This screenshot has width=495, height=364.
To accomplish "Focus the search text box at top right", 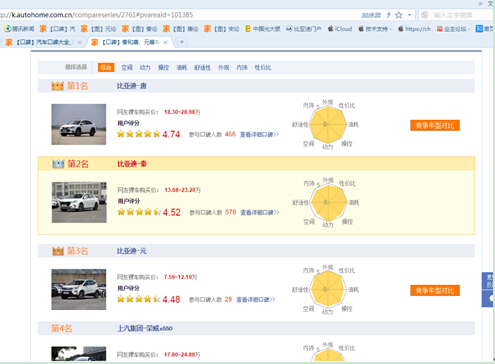I will point(462,15).
